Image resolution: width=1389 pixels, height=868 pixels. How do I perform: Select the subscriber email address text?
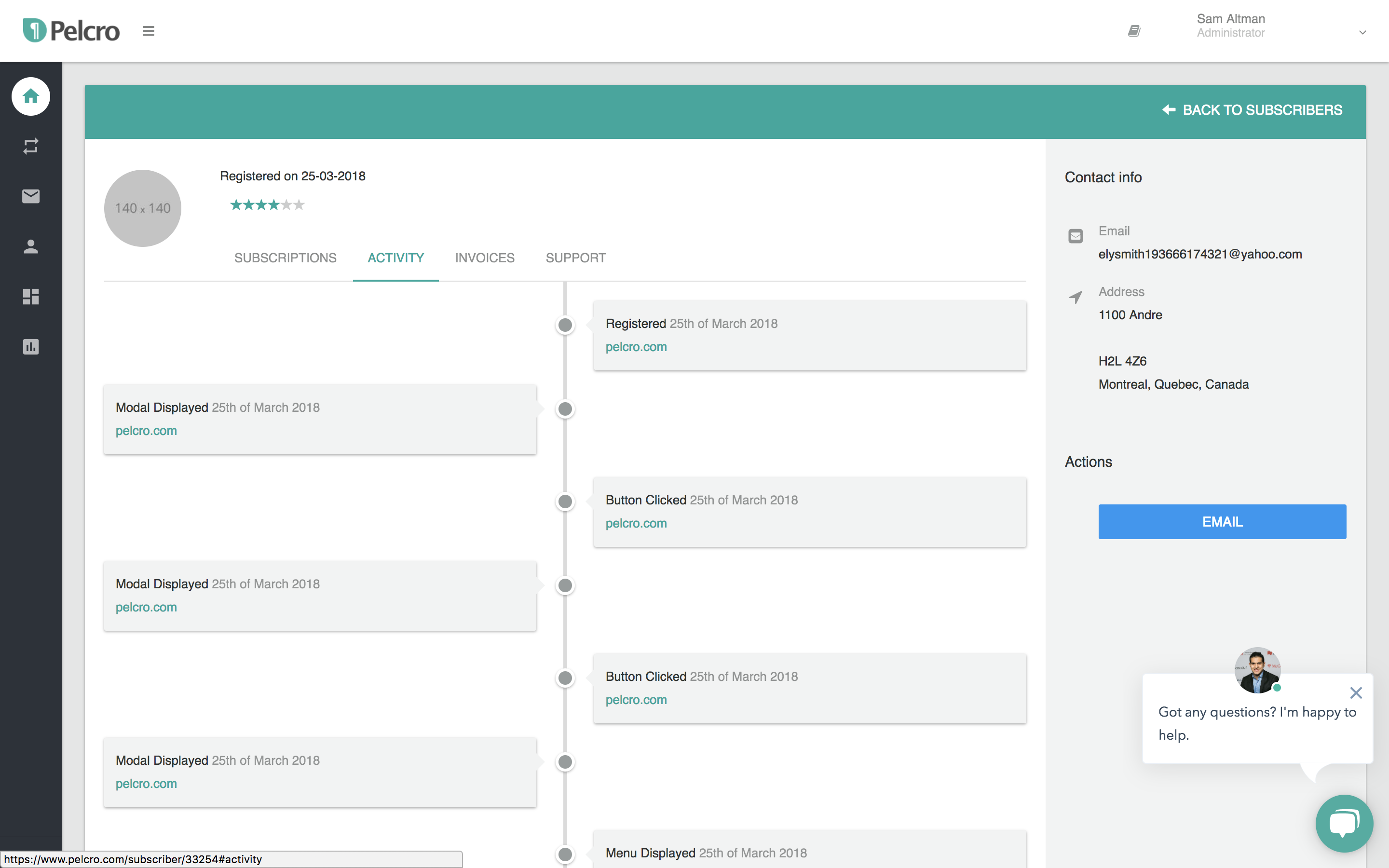(x=1200, y=254)
